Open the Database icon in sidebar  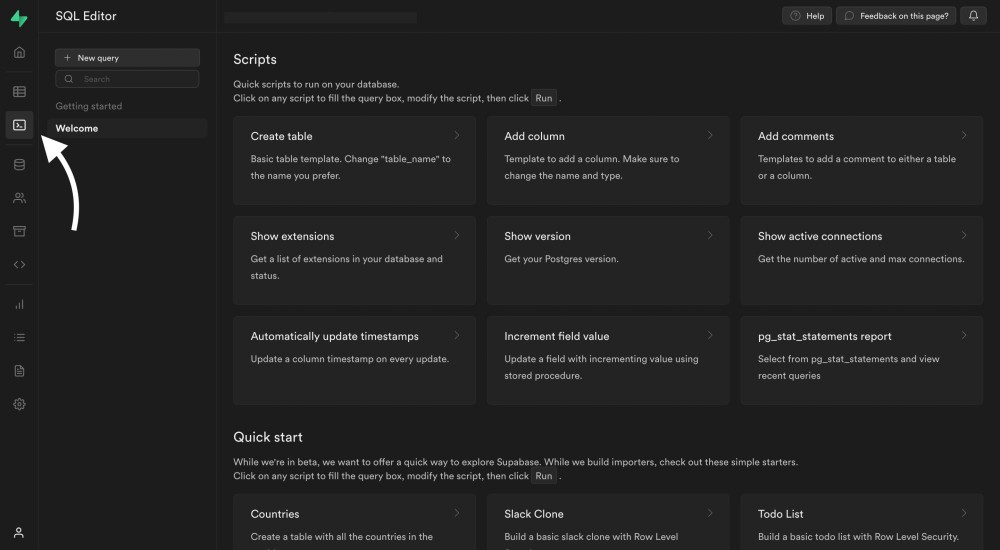(x=19, y=165)
